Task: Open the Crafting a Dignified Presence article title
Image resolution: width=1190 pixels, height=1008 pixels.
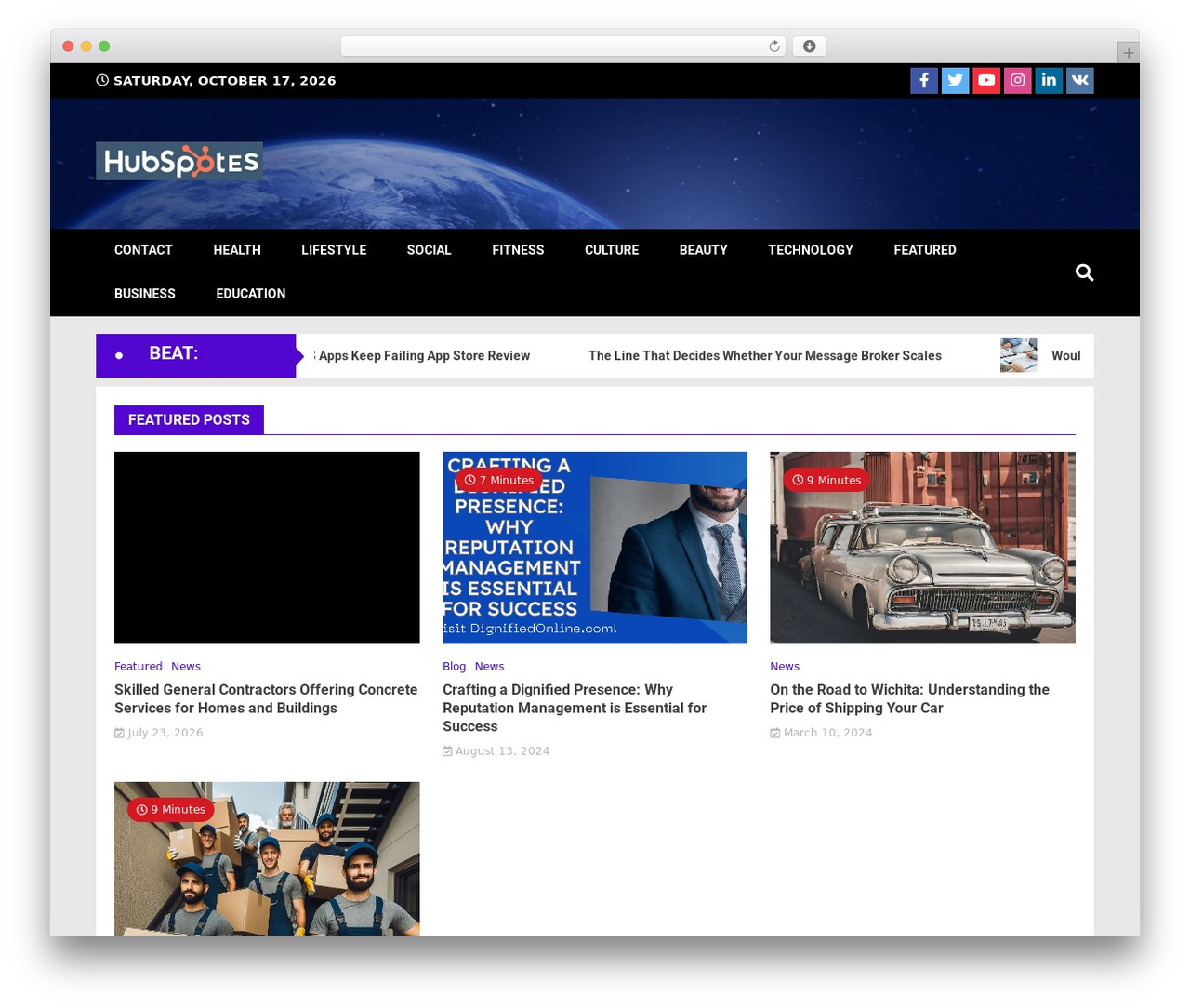Action: [575, 709]
